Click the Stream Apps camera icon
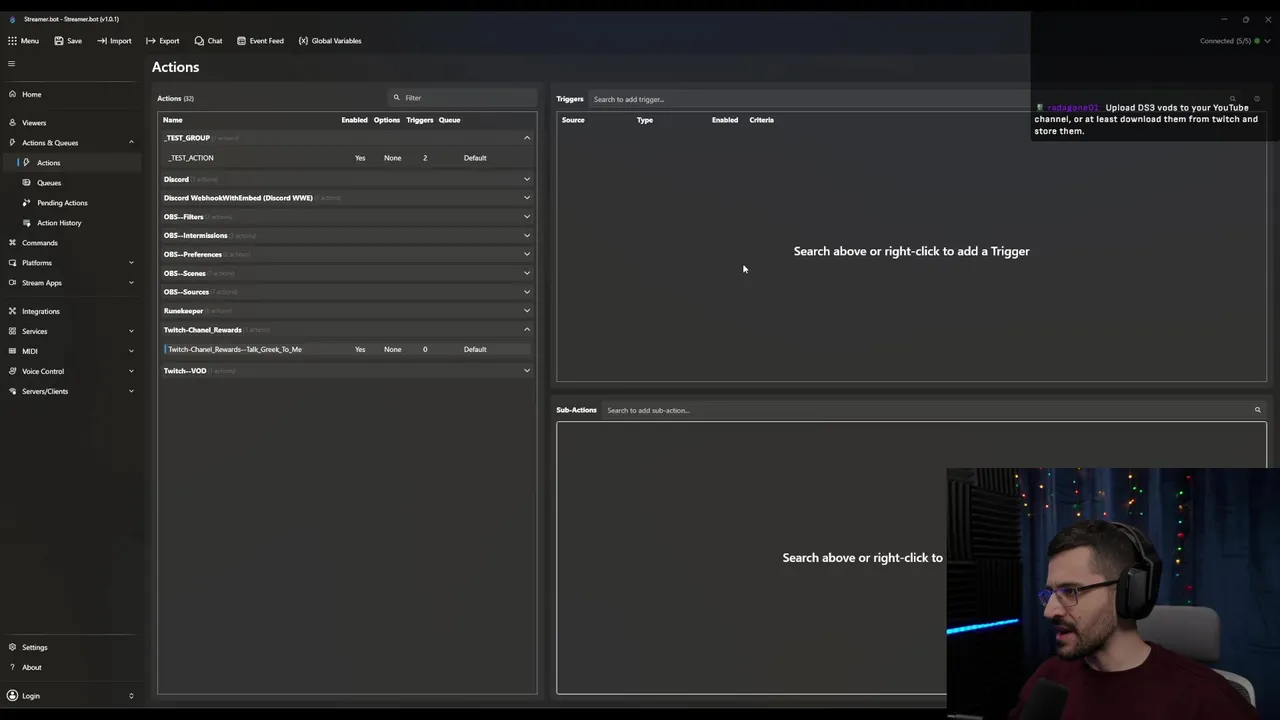The height and width of the screenshot is (720, 1280). [12, 283]
